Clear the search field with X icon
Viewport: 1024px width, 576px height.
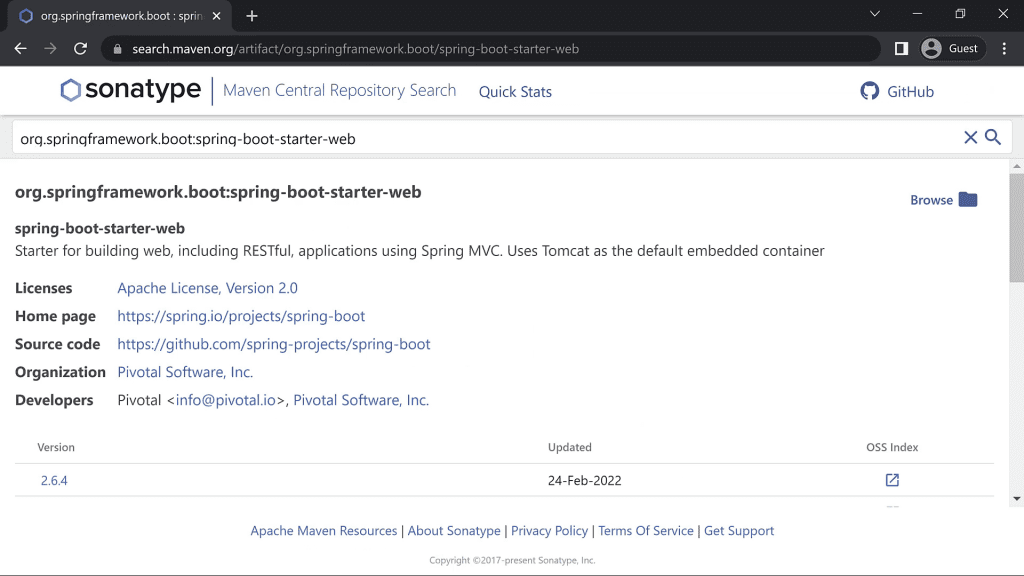coord(970,138)
